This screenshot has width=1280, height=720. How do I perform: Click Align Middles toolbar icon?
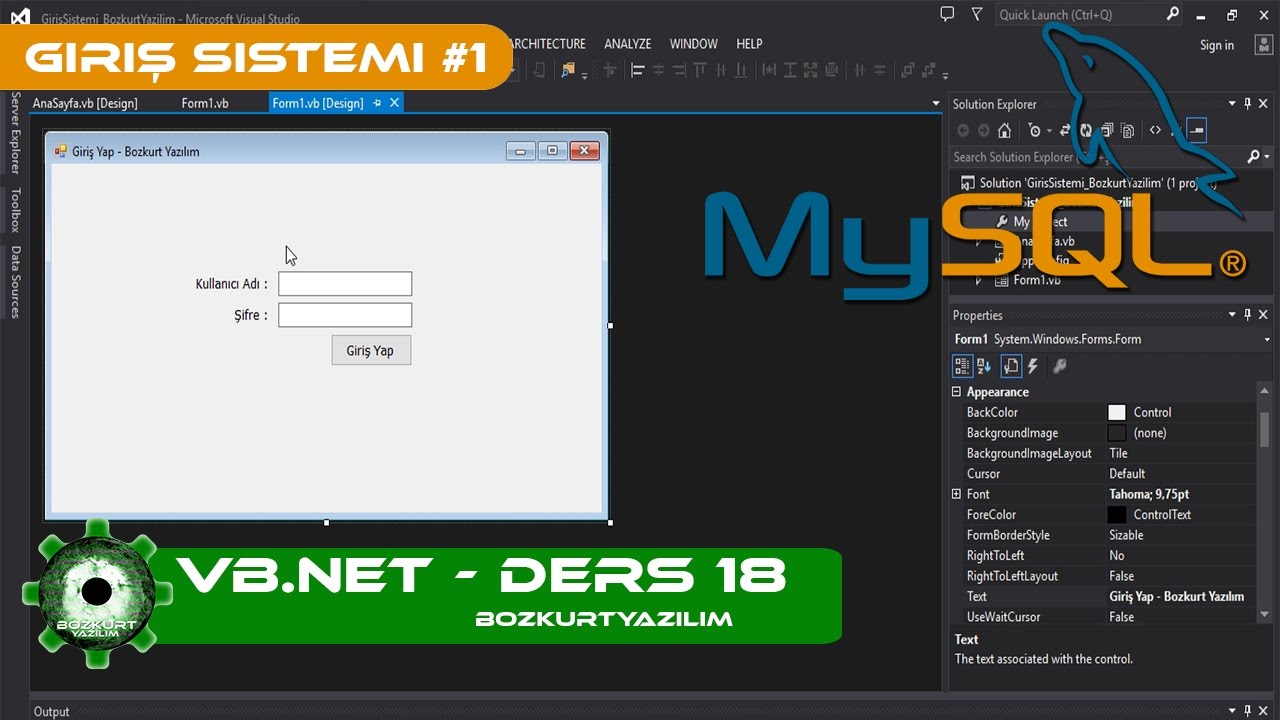point(720,70)
